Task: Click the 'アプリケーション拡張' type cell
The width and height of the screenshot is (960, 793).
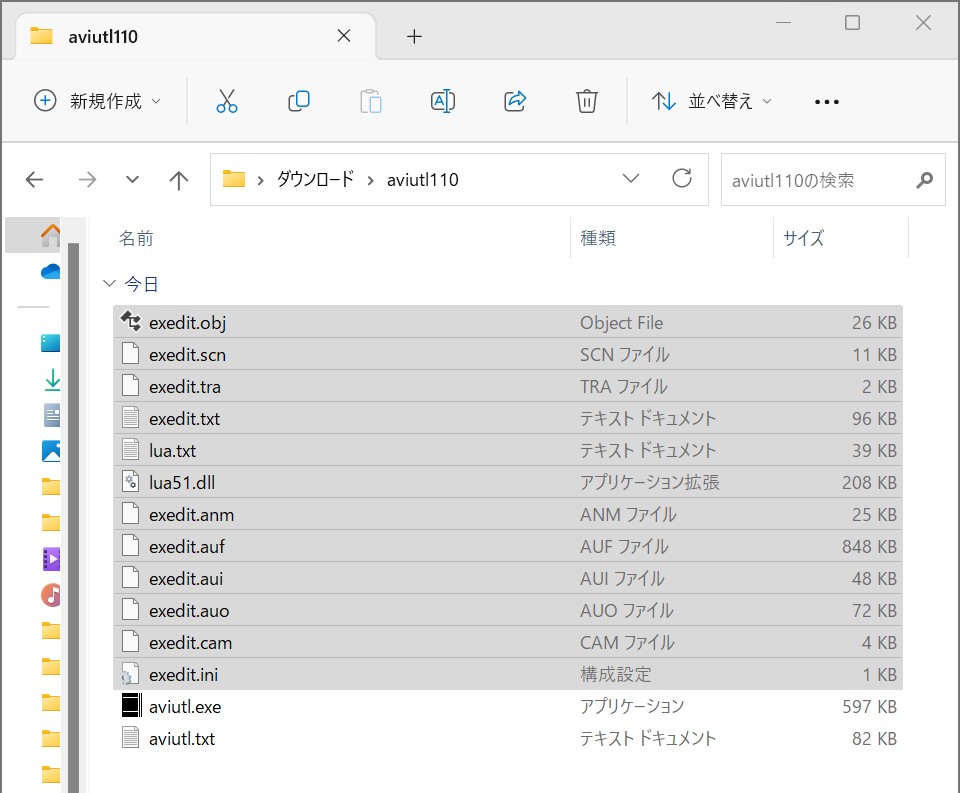Action: point(650,483)
